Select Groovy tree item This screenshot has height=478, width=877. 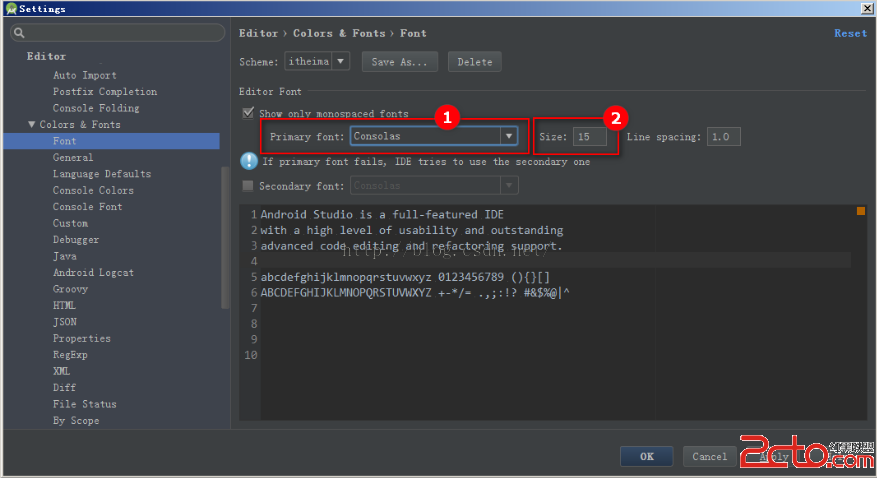70,288
